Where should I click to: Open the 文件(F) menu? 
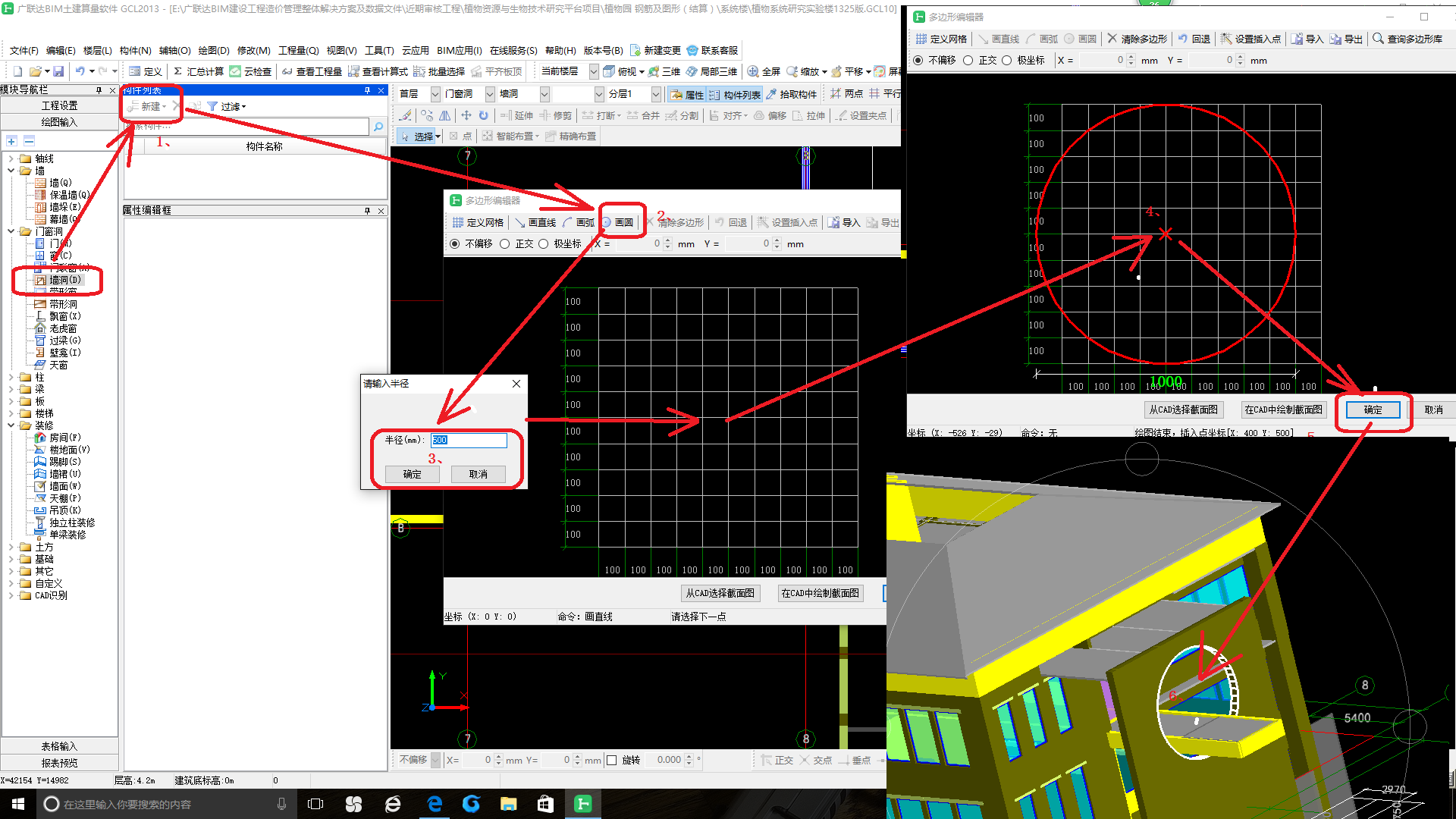(x=24, y=50)
